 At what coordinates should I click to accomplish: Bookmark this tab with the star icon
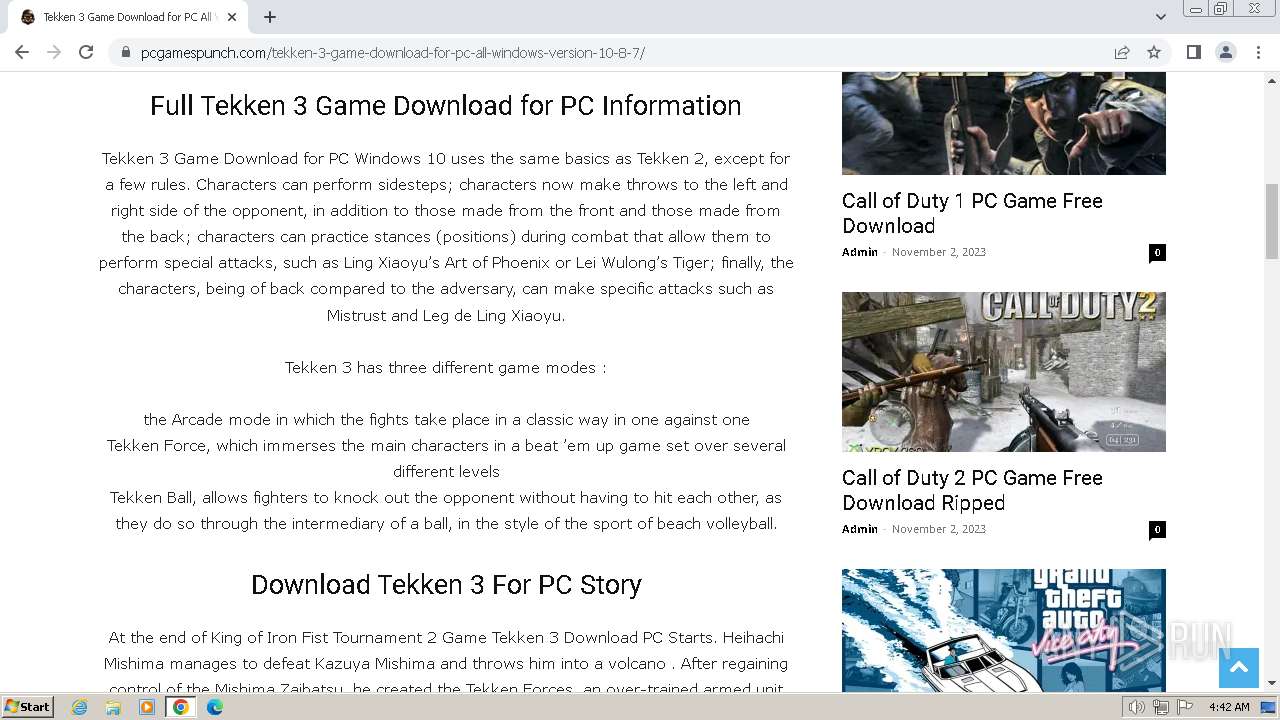1154,52
